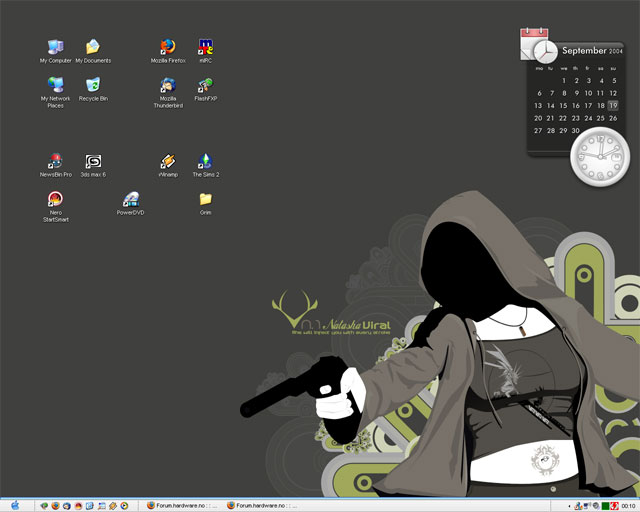640x512 pixels.
Task: Launch Thunderbird from the quick launch bar
Action: click(67, 506)
